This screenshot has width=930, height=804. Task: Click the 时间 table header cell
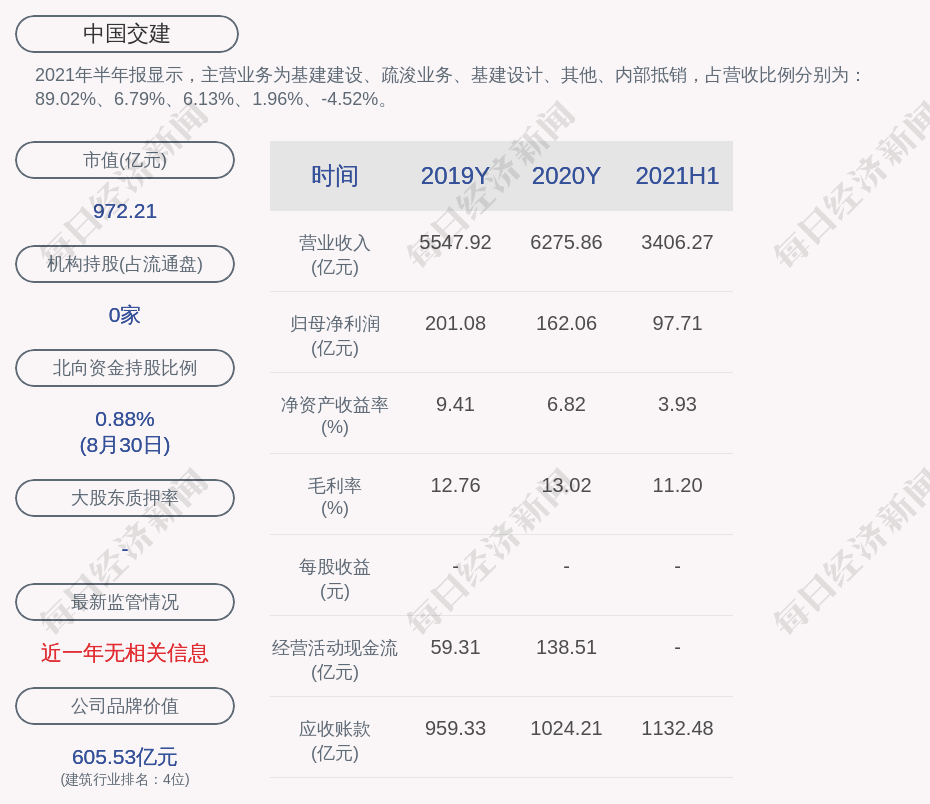tap(334, 176)
